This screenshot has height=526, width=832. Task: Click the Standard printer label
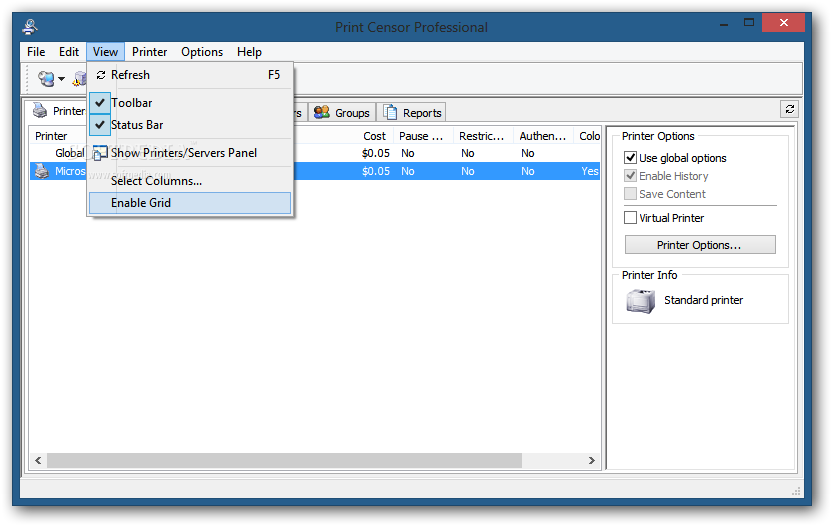[704, 300]
